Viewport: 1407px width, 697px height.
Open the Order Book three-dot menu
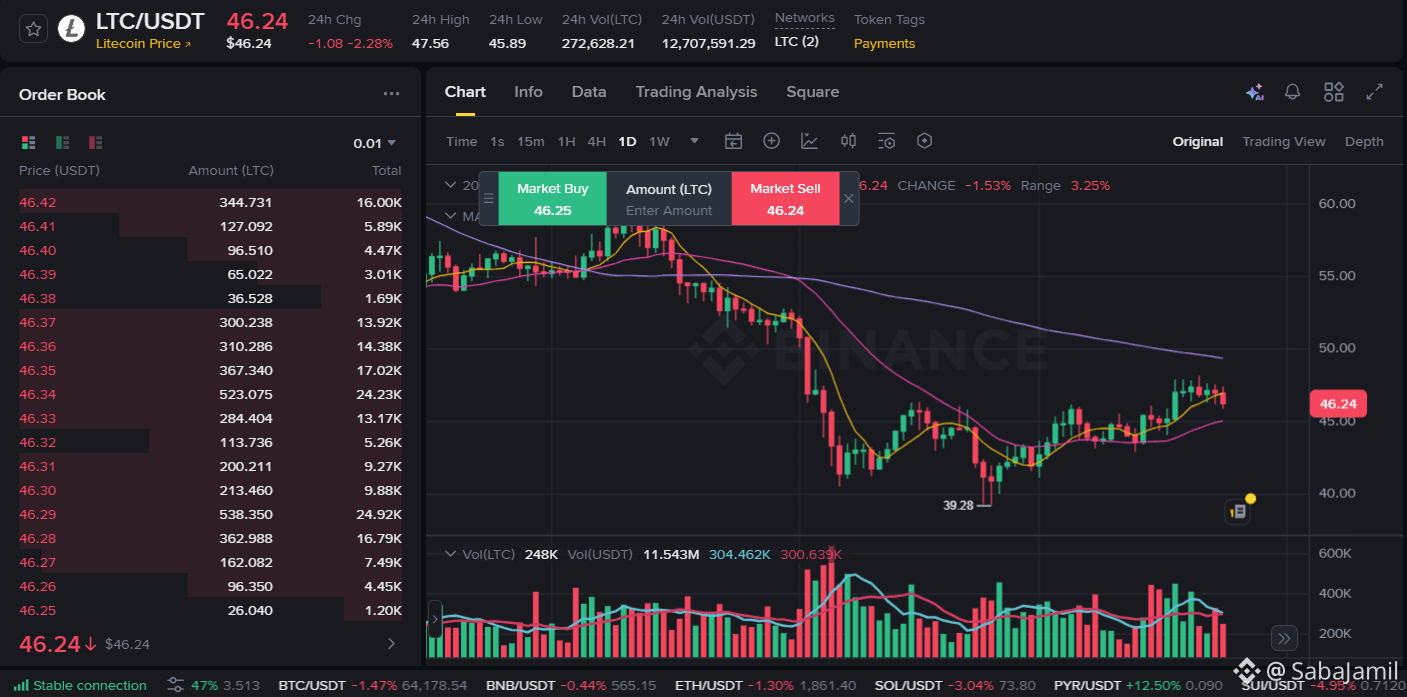click(391, 94)
